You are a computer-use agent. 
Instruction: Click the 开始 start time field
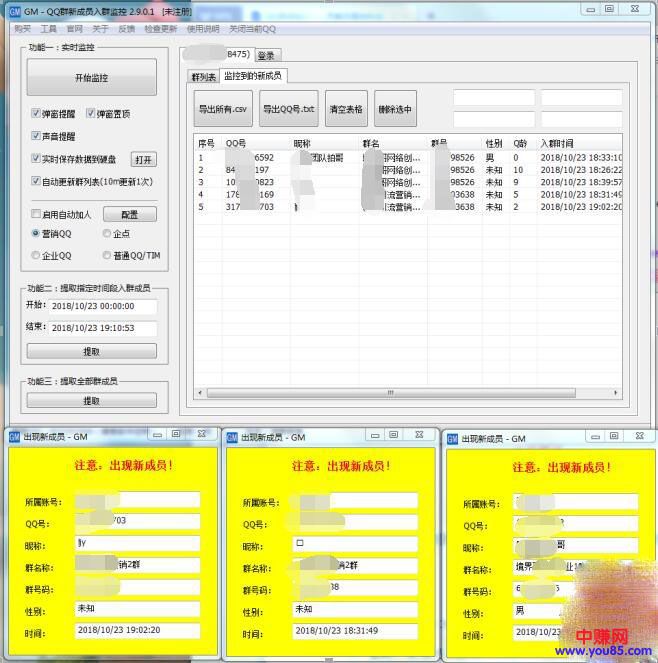tap(102, 306)
